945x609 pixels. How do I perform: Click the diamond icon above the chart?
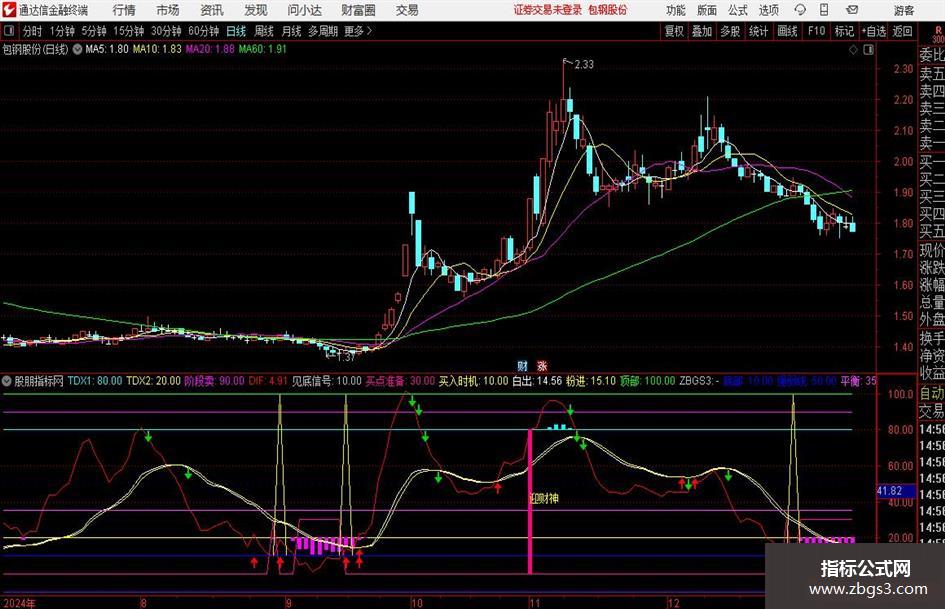pyautogui.click(x=853, y=50)
